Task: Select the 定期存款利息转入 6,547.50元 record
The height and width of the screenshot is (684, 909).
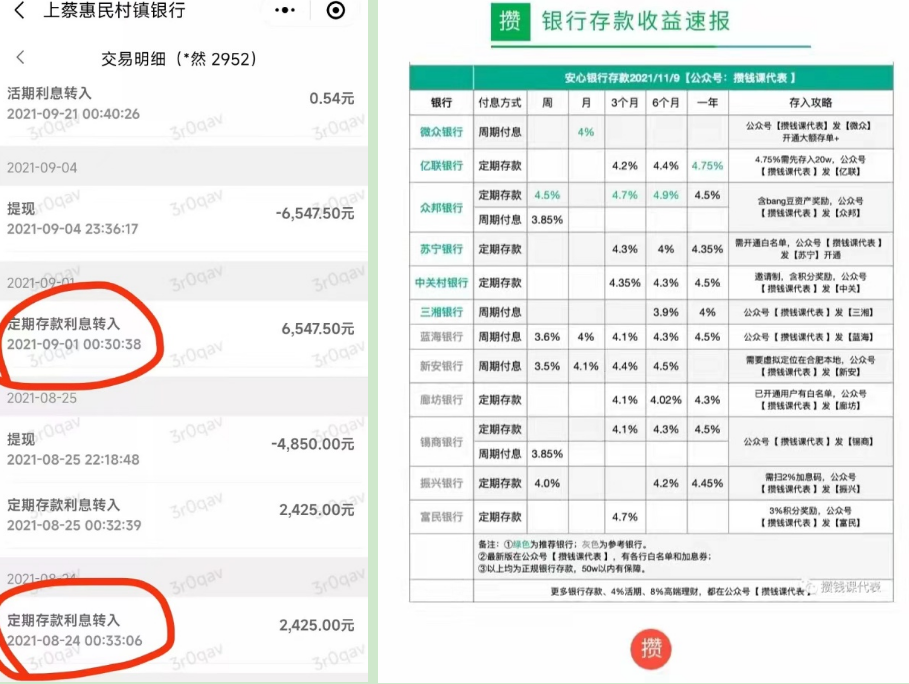Action: point(183,334)
